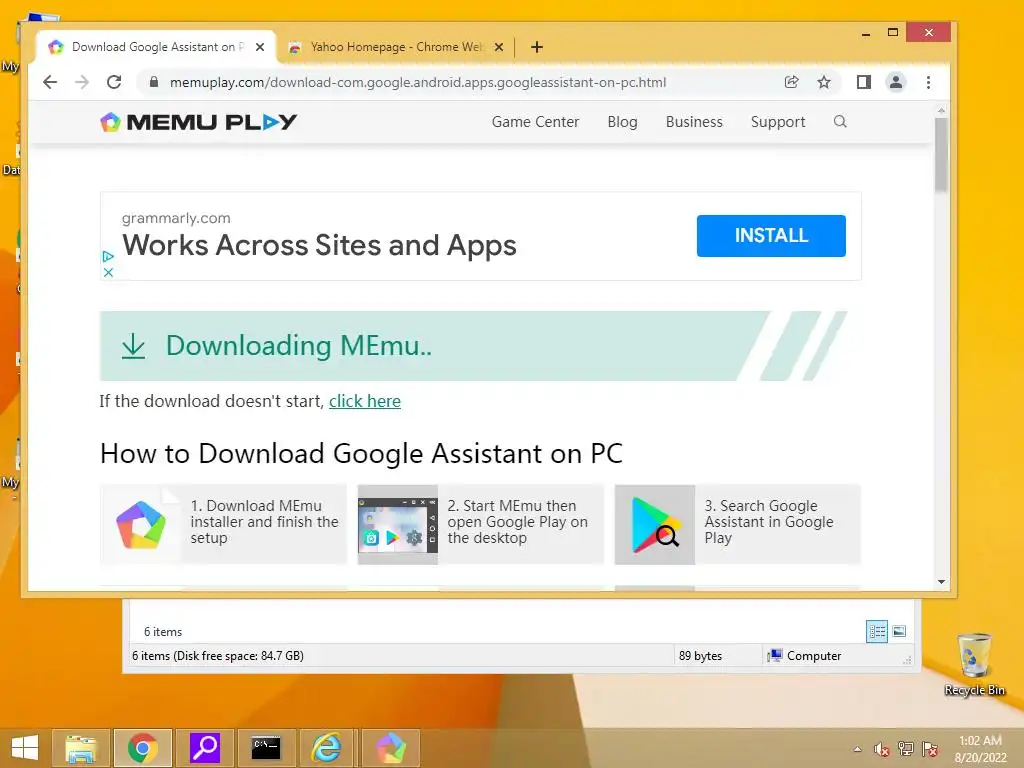Click the address bar URL field
The width and height of the screenshot is (1024, 768).
point(418,82)
